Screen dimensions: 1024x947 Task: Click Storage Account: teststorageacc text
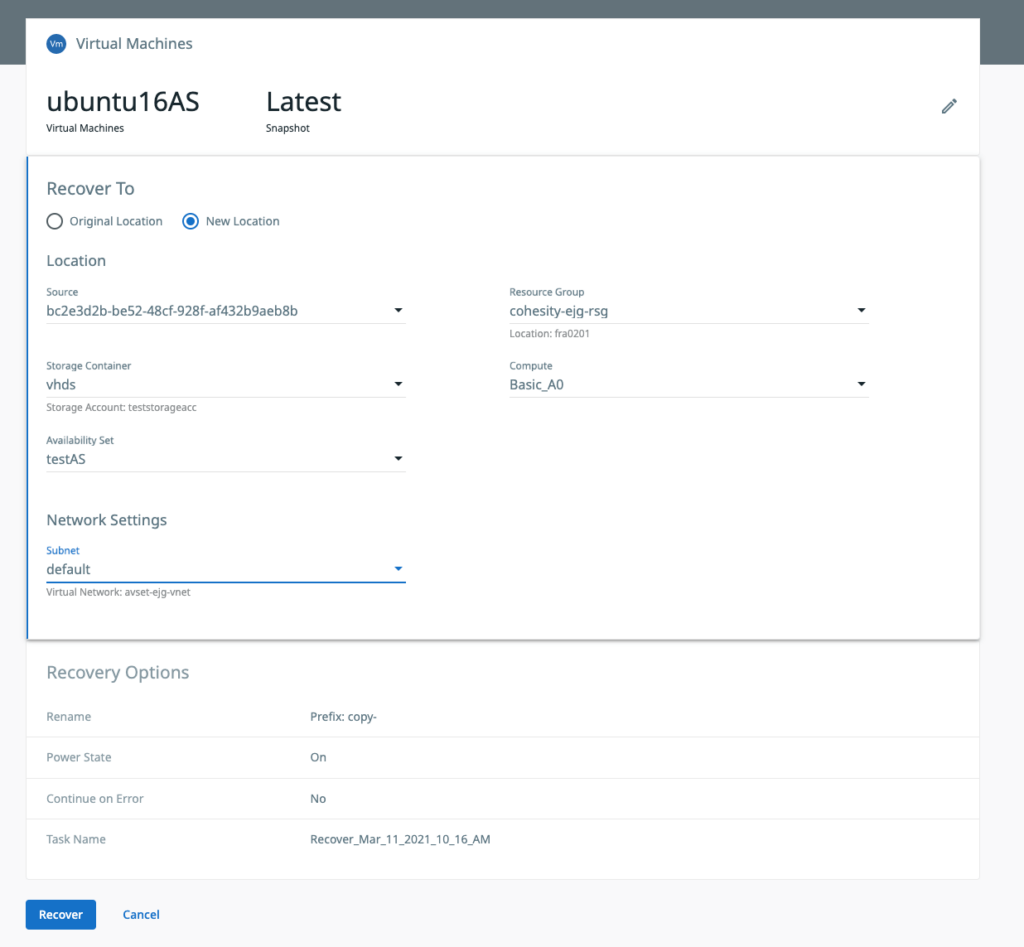pyautogui.click(x=121, y=408)
